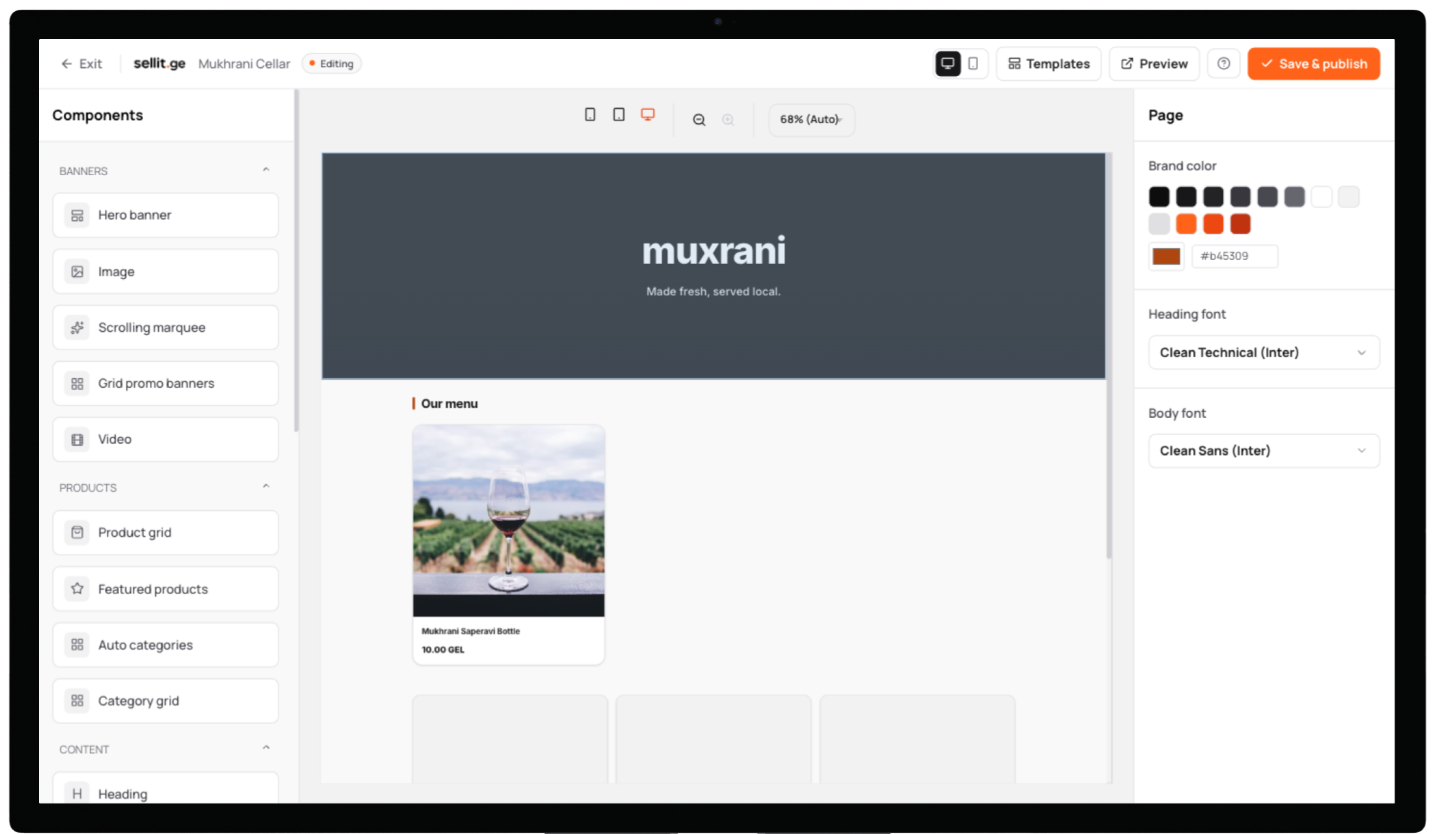1456x834 pixels.
Task: Pick the bright orange brand color swatch
Action: click(x=1186, y=224)
